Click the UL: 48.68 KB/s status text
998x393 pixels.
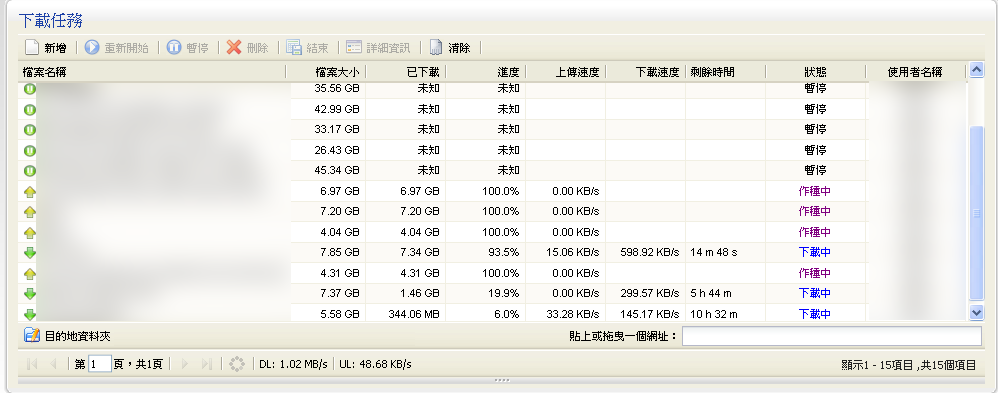375,364
